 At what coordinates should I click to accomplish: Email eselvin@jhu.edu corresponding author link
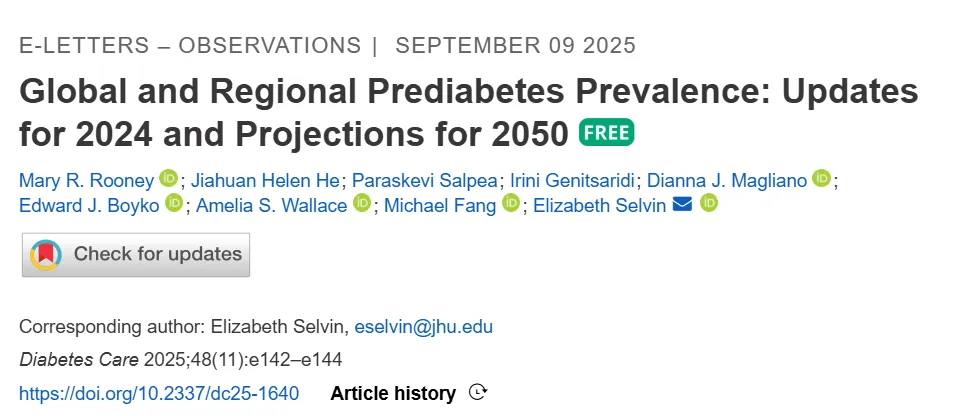pos(423,327)
